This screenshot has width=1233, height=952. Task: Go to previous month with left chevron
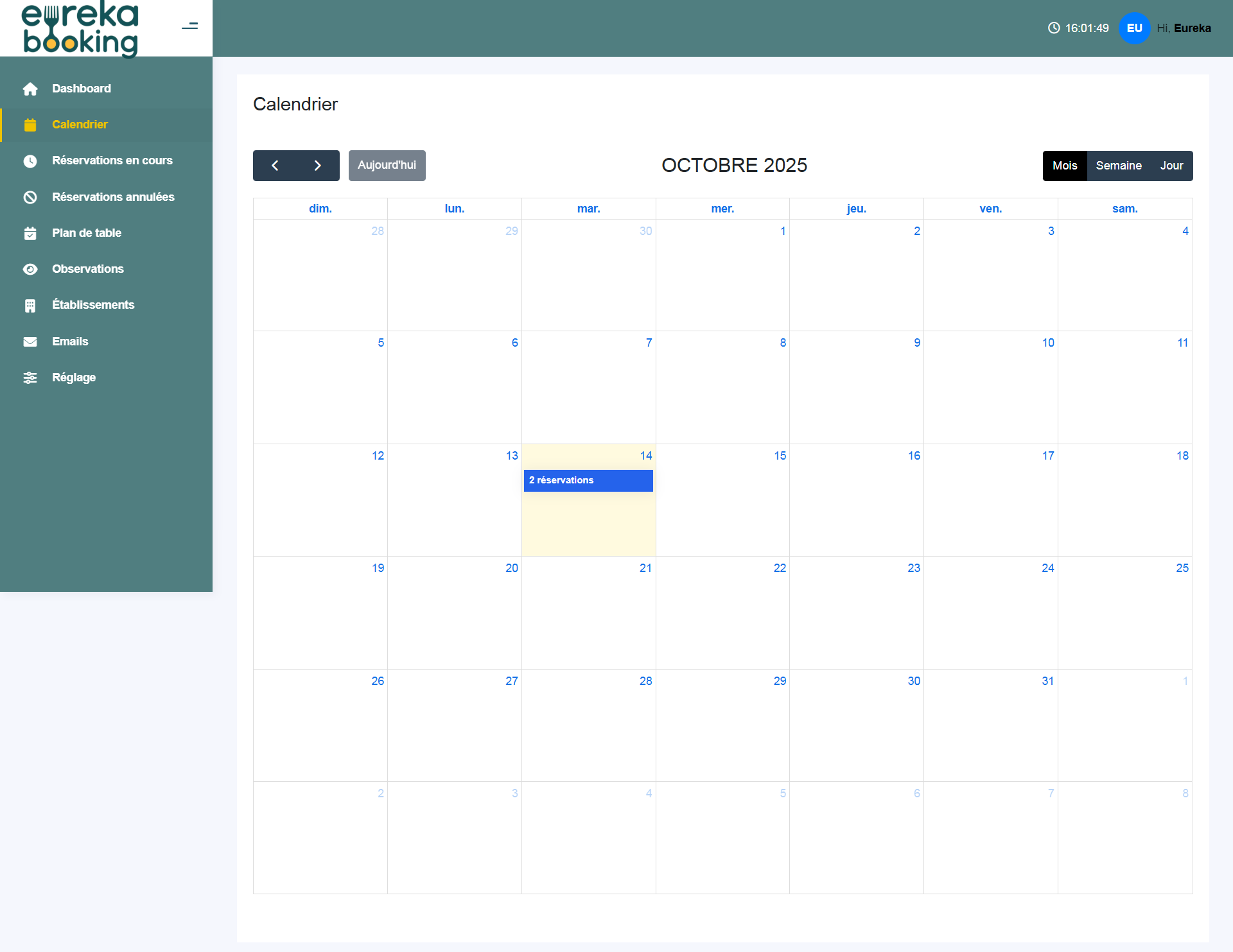click(x=275, y=166)
